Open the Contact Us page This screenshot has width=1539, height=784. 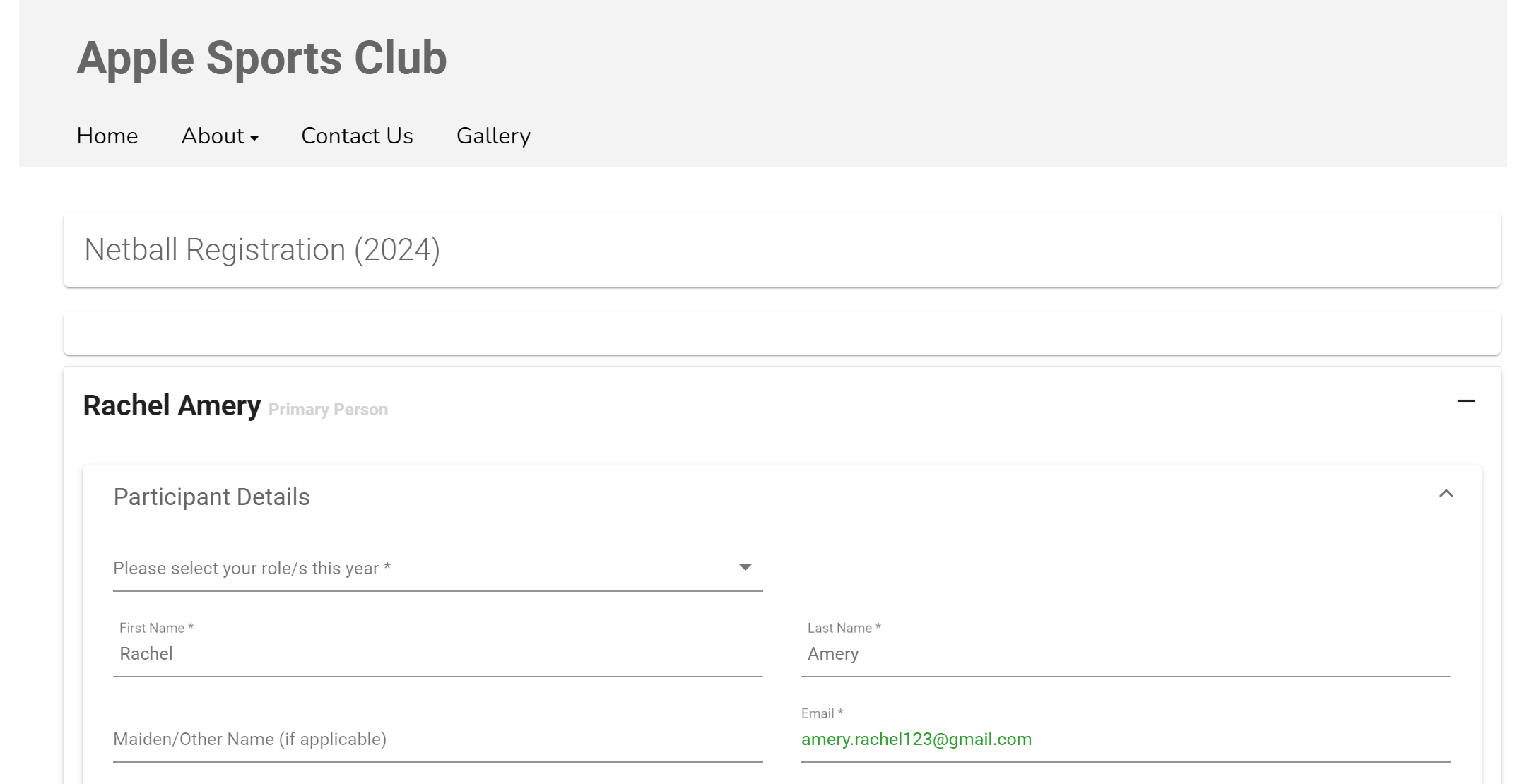pyautogui.click(x=357, y=136)
